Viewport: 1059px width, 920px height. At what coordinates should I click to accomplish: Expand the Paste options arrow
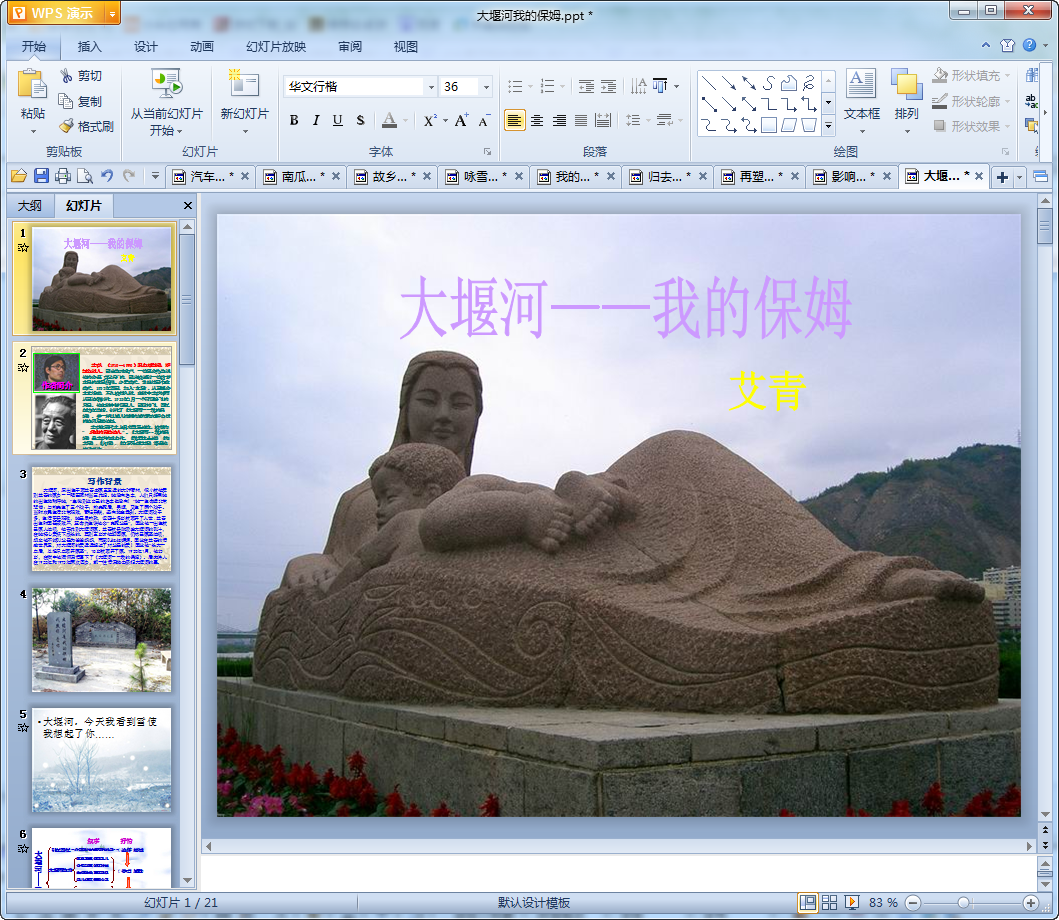(x=32, y=131)
